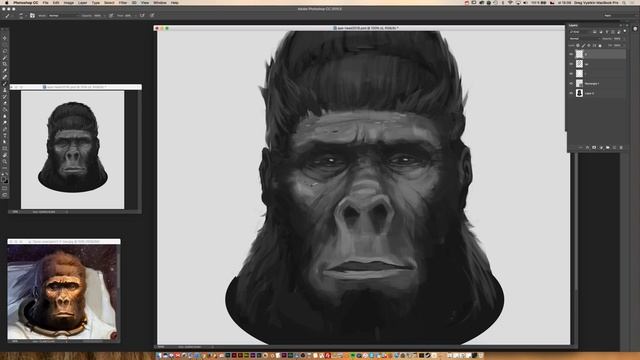
Task: Select the Layer 0 layer thumbnail
Action: [x=579, y=93]
